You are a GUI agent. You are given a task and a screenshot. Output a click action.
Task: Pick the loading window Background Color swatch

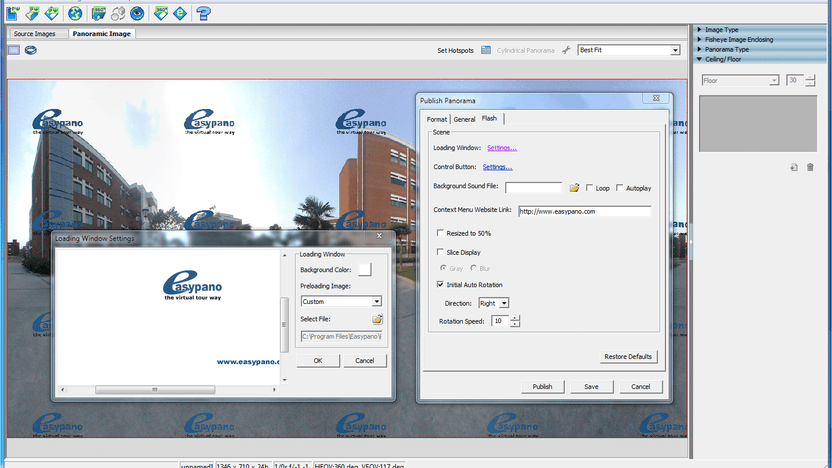[x=365, y=270]
